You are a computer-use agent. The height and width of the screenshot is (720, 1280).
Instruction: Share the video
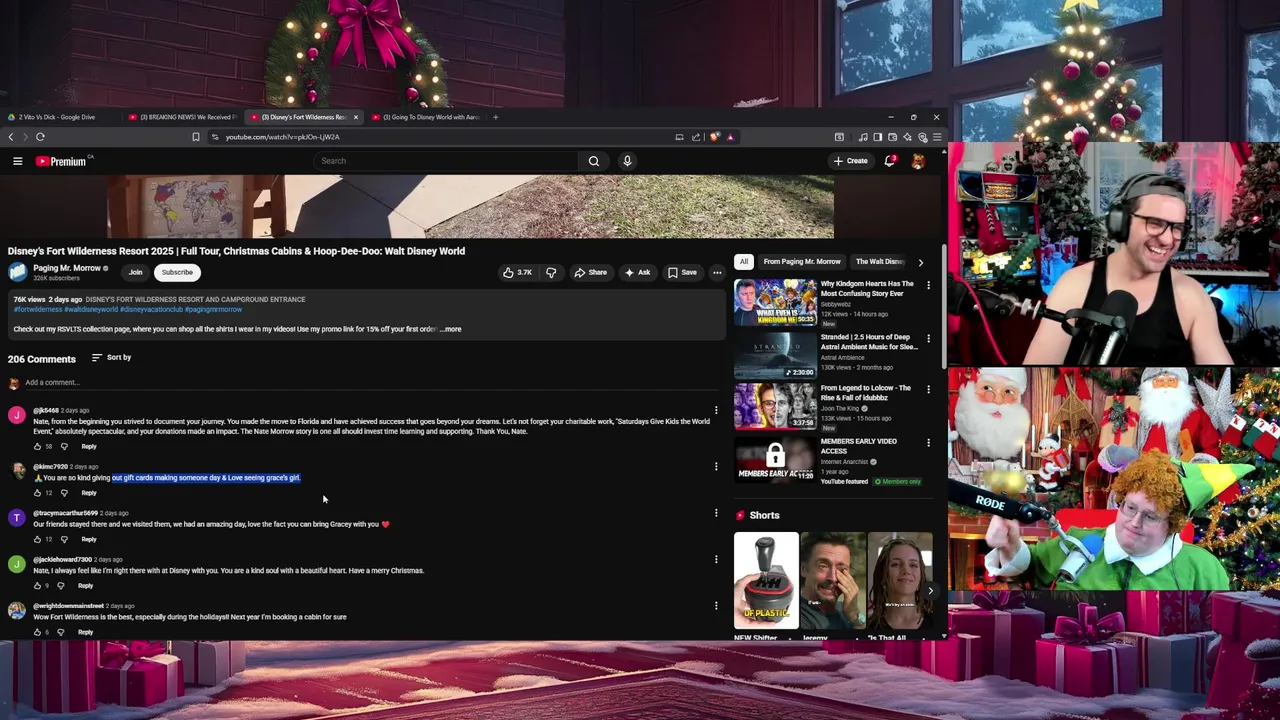coord(590,272)
